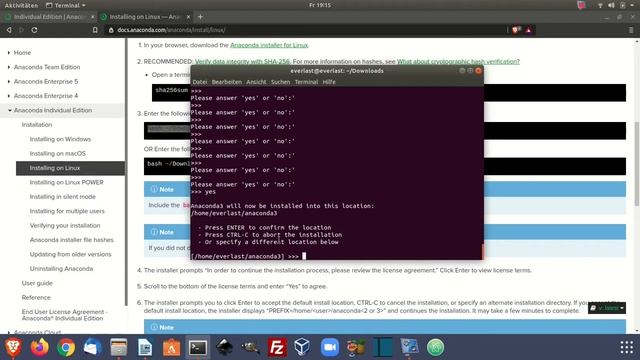Viewport: 640px width, 360px height.
Task: Open the network indicator in top bar
Action: pyautogui.click(x=600, y=5)
